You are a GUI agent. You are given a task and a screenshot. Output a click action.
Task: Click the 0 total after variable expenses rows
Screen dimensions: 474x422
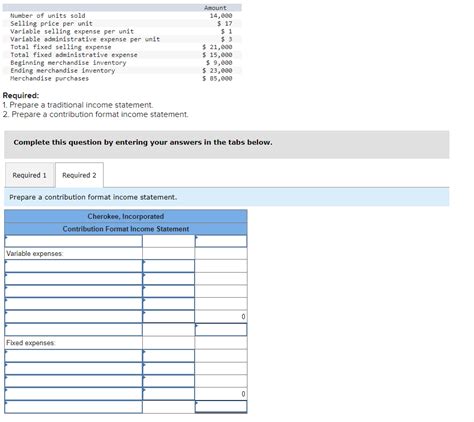pos(221,317)
